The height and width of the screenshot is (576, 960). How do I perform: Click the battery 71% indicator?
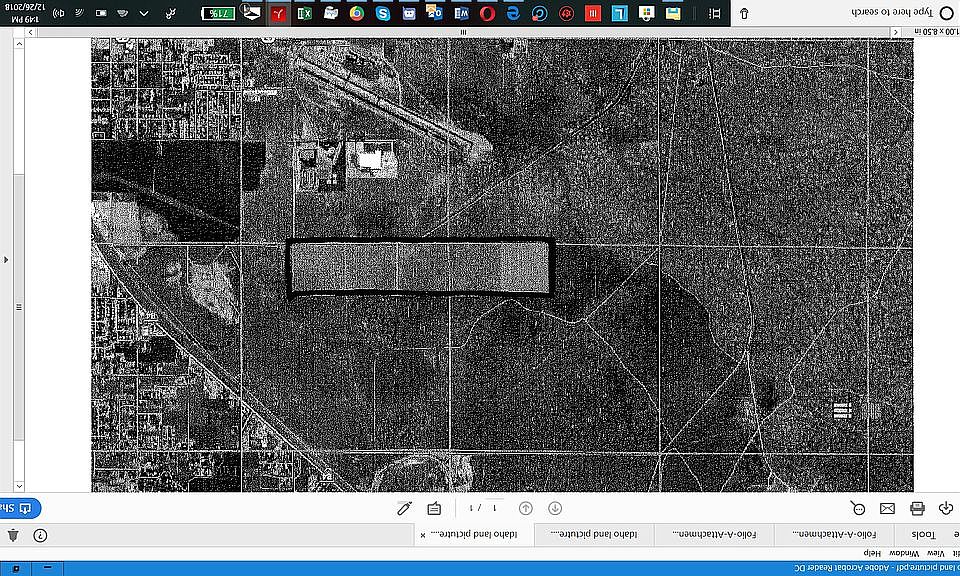218,13
